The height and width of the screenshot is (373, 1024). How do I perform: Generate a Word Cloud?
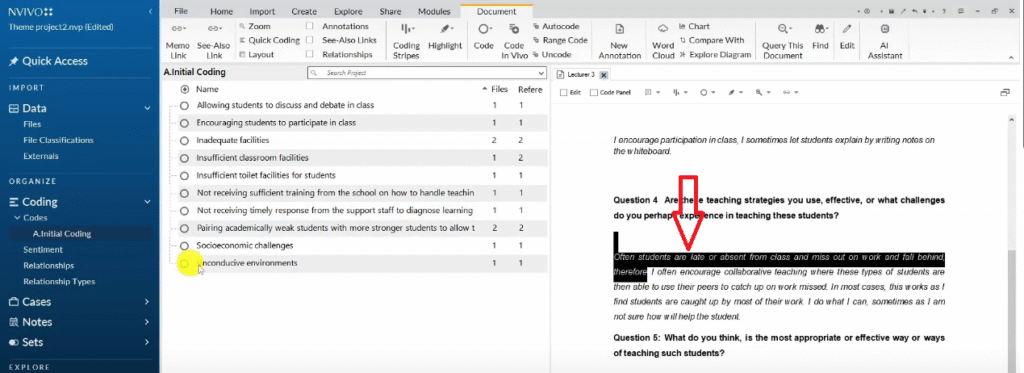pyautogui.click(x=663, y=42)
